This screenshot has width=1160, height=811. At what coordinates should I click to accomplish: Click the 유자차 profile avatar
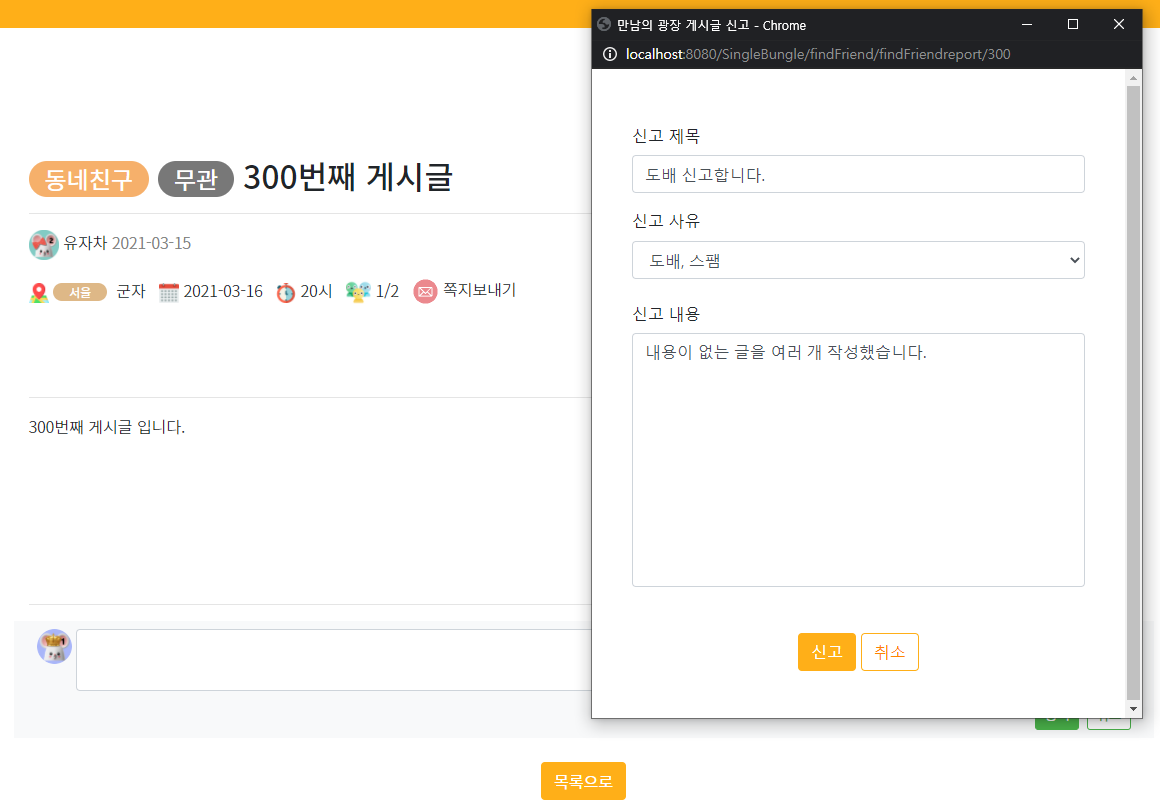point(44,244)
